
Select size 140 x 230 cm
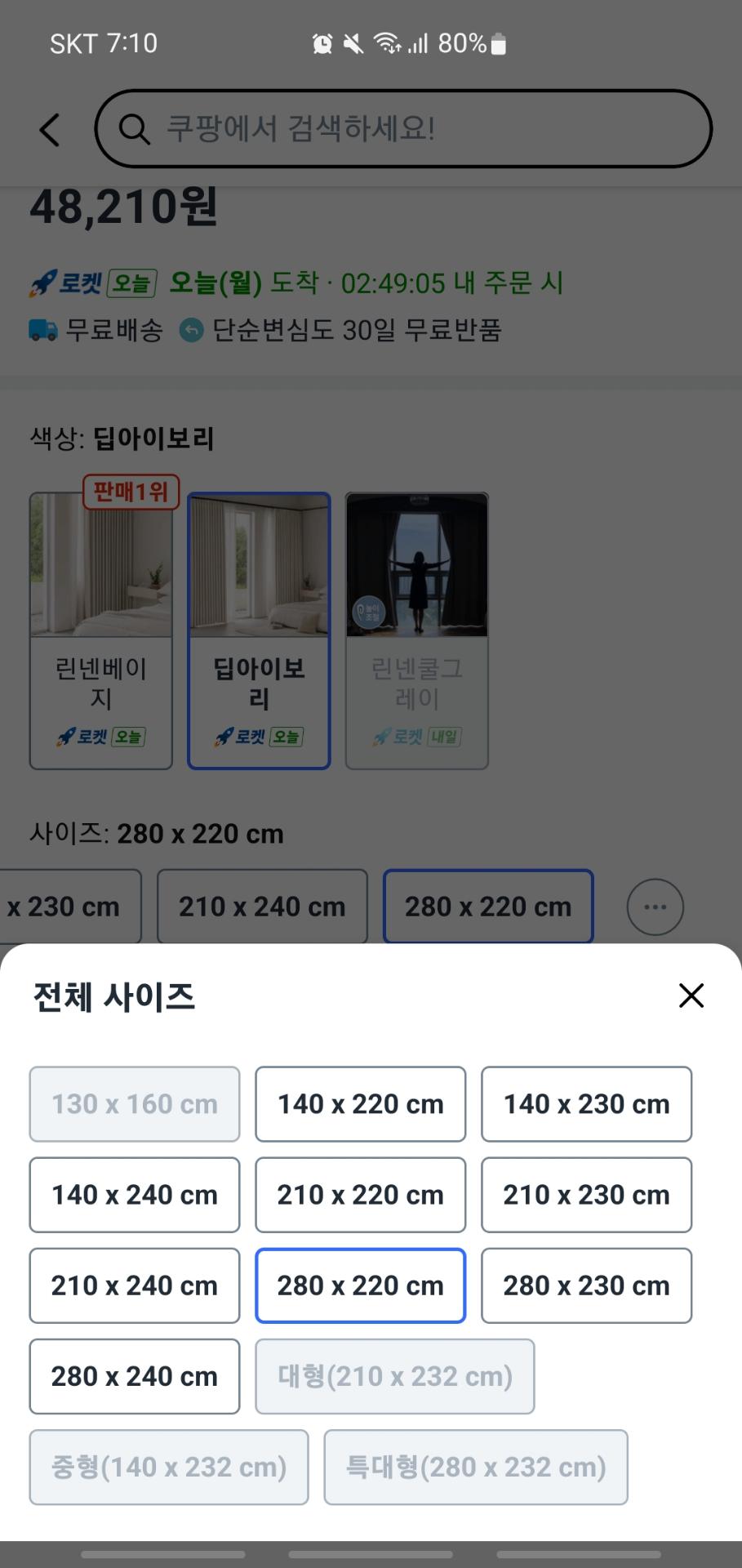(x=586, y=1104)
